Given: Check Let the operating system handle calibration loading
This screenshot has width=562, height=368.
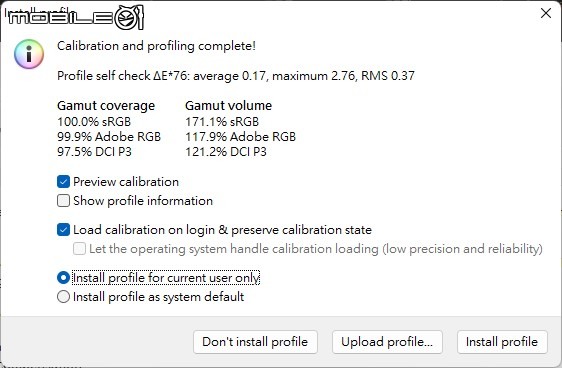Looking at the screenshot, I should tap(79, 249).
